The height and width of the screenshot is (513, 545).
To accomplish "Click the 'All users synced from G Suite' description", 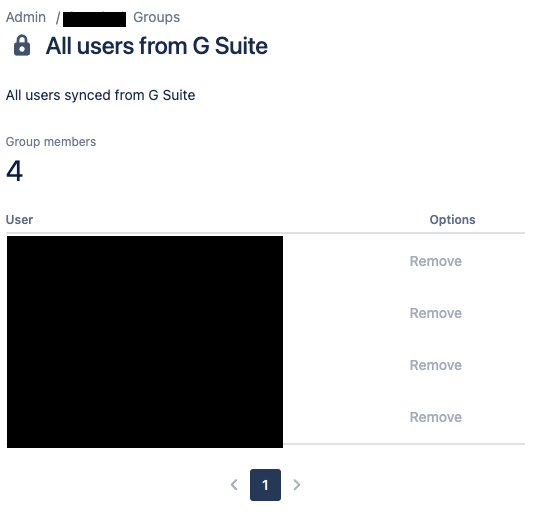I will [100, 95].
